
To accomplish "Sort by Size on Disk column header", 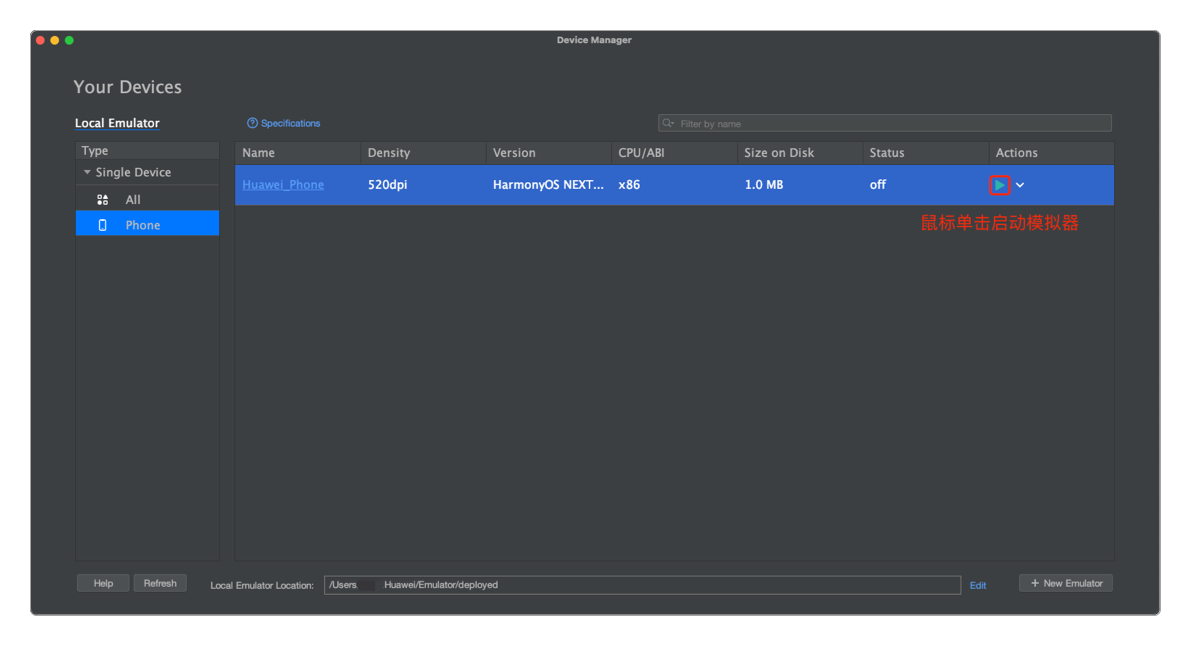I will (800, 153).
